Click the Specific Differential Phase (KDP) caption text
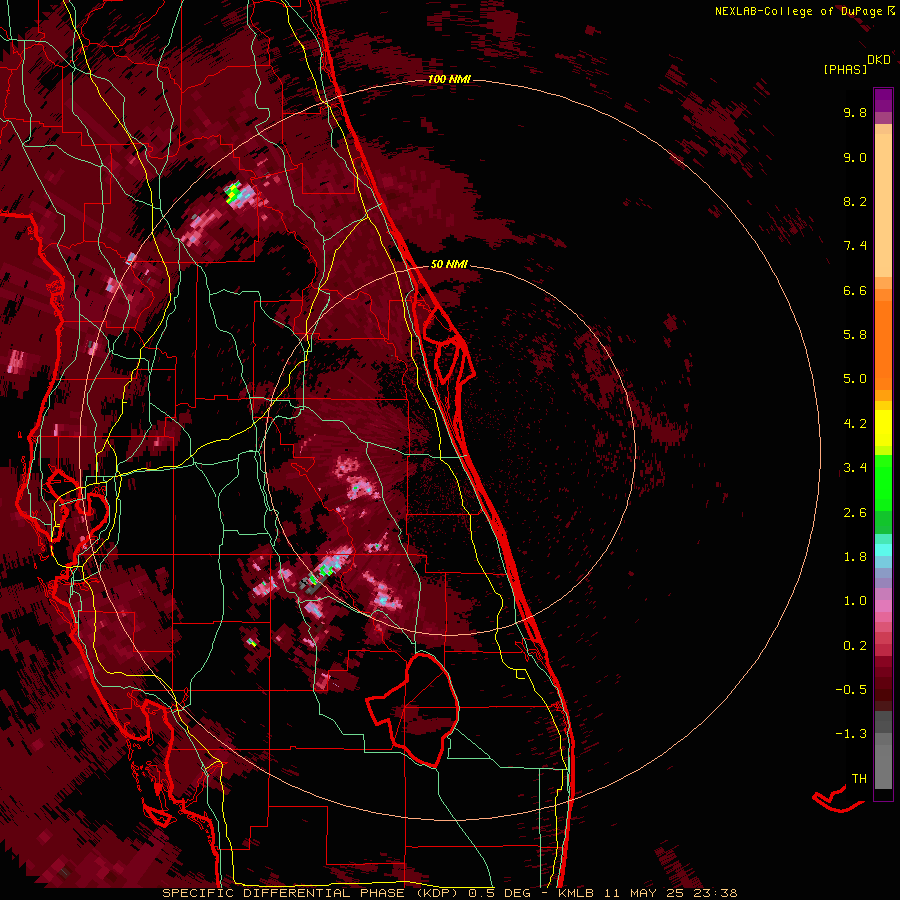Image resolution: width=900 pixels, height=900 pixels. pos(311,893)
